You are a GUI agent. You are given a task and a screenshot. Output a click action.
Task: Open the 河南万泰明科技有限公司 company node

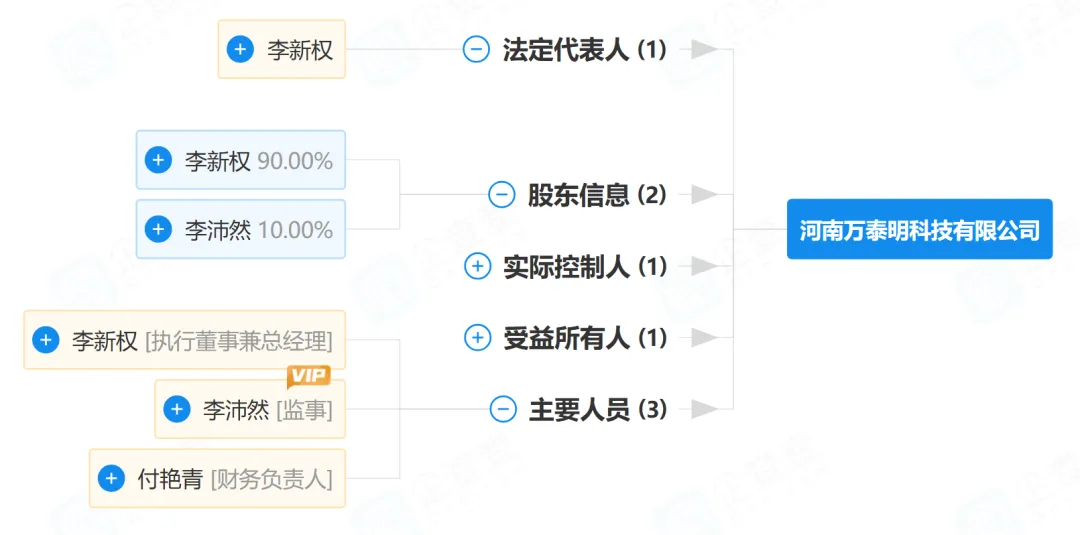point(919,229)
